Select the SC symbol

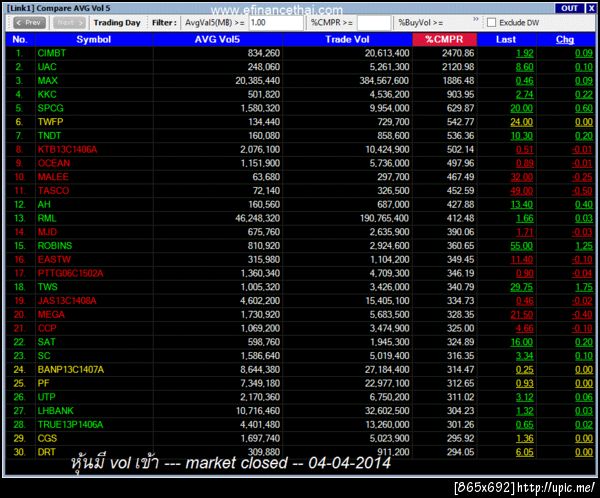(44, 356)
